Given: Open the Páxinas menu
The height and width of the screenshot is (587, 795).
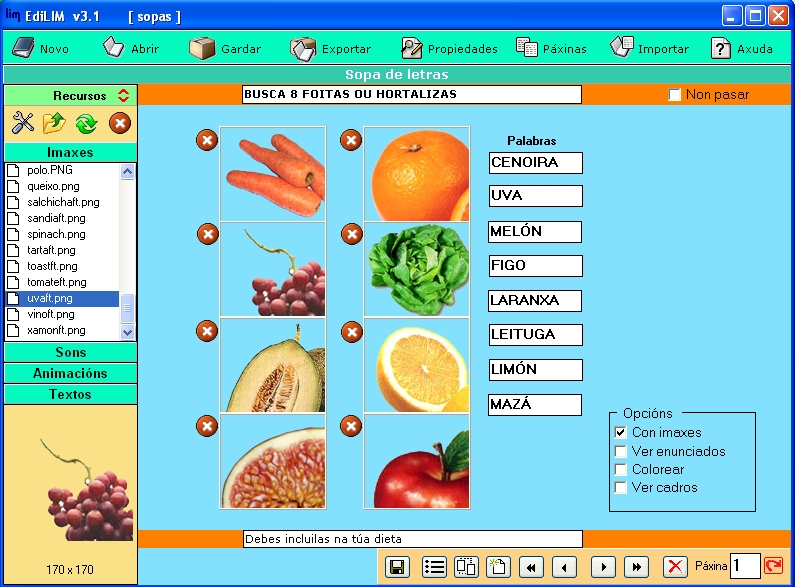Looking at the screenshot, I should point(551,48).
